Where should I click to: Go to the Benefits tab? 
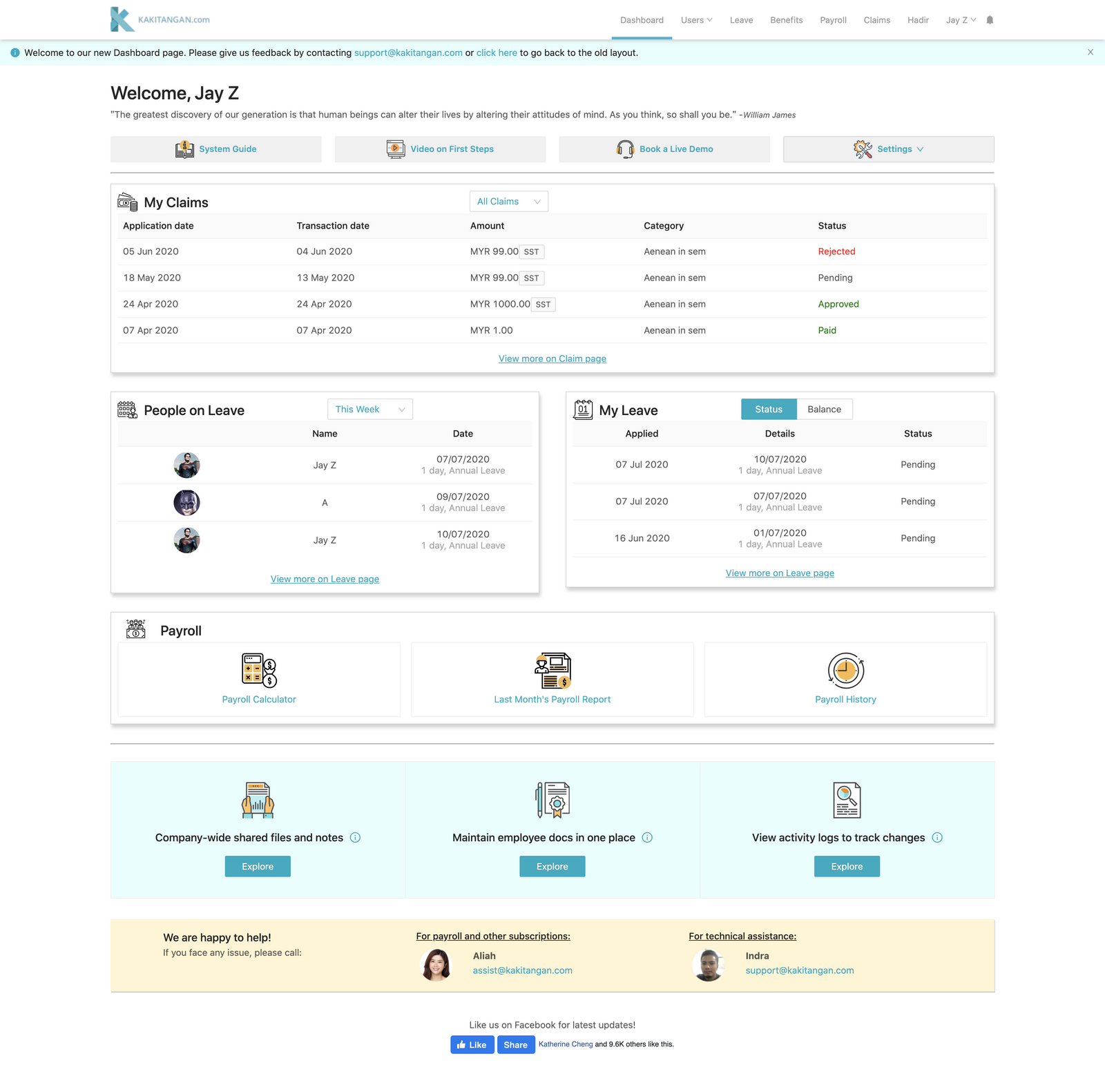coord(786,19)
